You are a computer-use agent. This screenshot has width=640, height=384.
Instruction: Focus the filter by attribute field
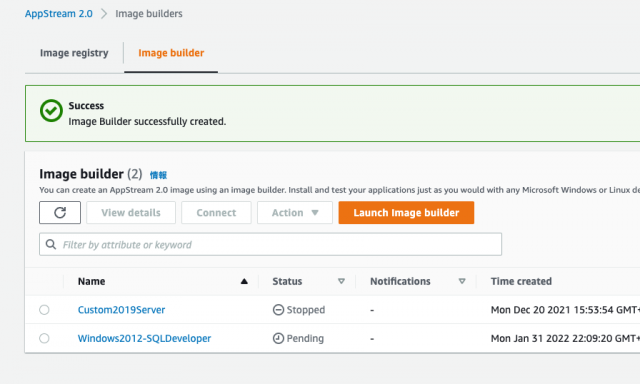(x=270, y=244)
